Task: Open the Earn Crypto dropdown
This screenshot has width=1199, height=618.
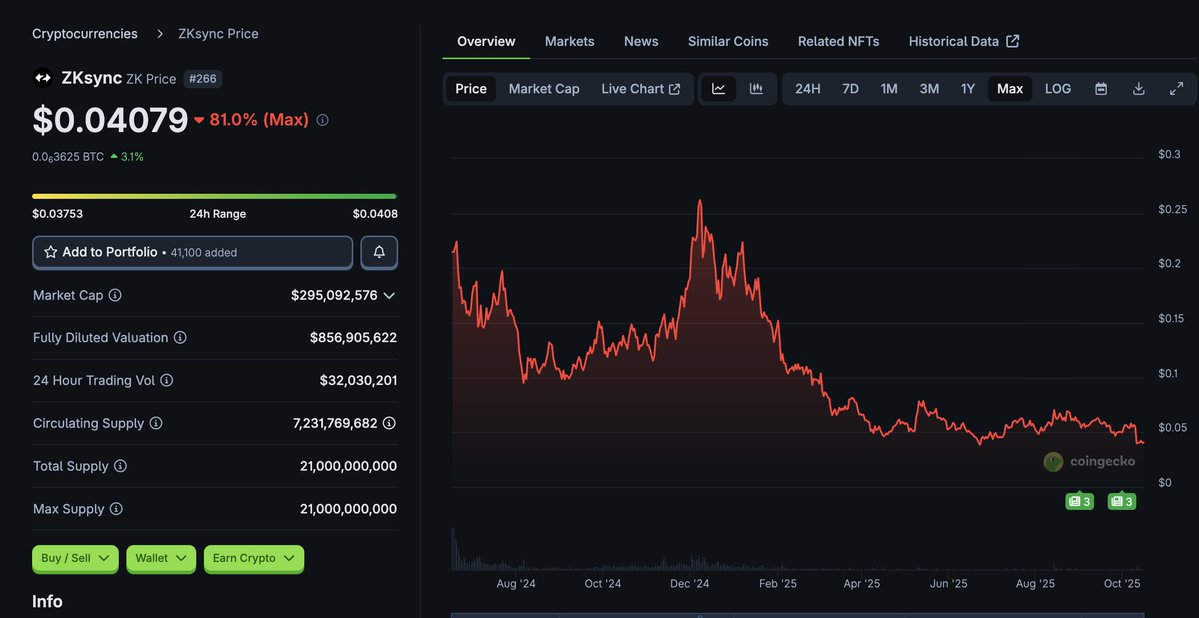Action: coord(253,558)
